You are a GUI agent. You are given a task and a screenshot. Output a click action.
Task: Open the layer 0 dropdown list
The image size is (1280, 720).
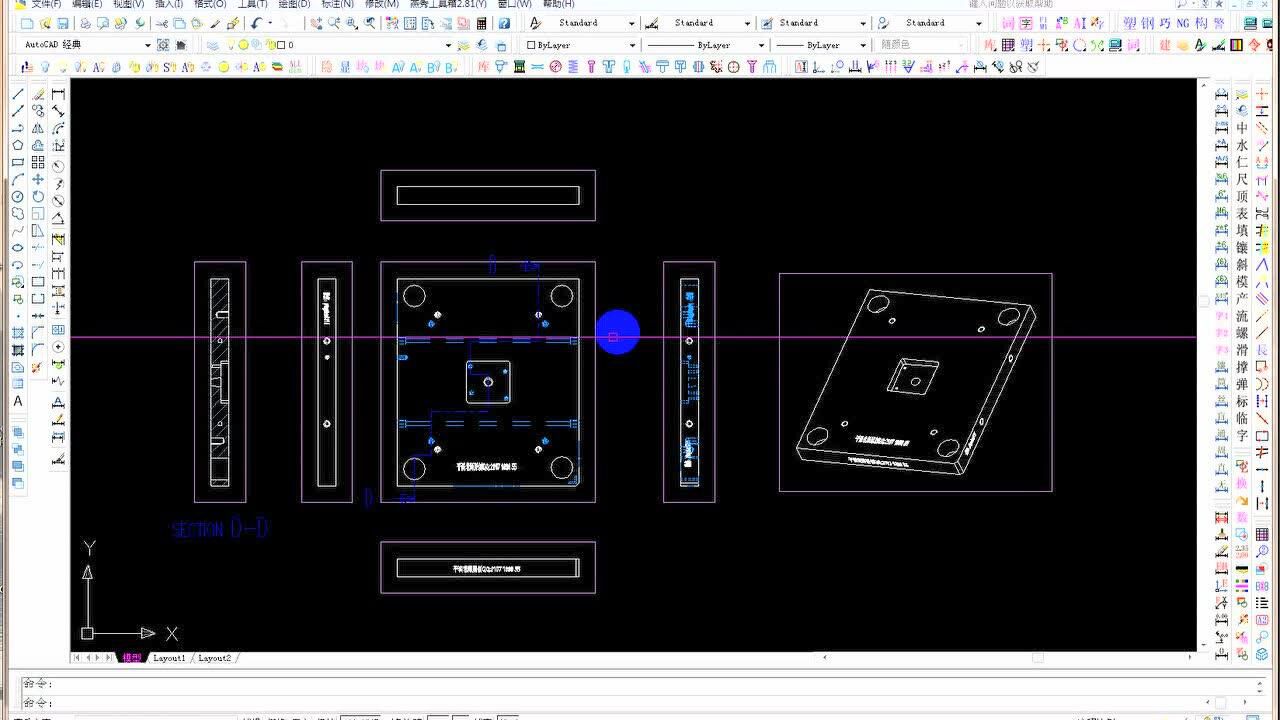click(x=448, y=45)
